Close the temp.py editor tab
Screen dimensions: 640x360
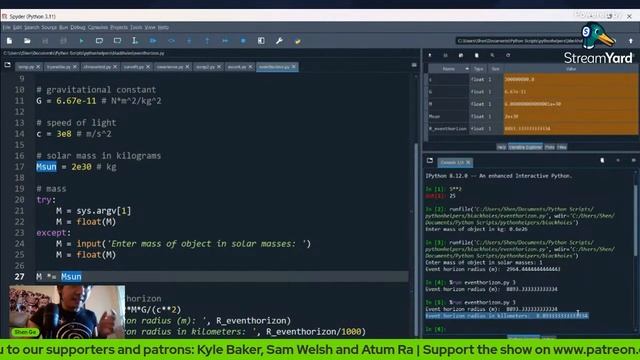pyautogui.click(x=38, y=67)
